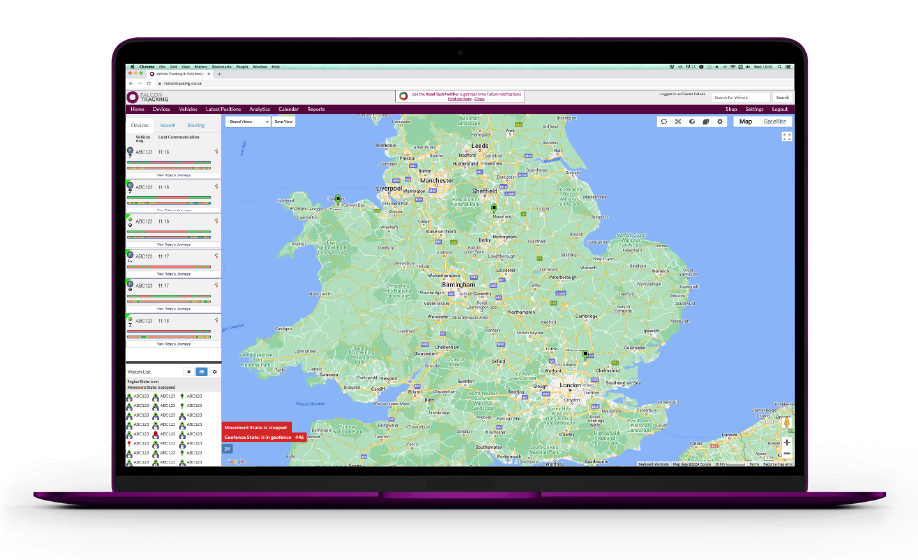Screen dimensions: 918x560
Task: Click the browser back arrow
Action: [x=131, y=83]
